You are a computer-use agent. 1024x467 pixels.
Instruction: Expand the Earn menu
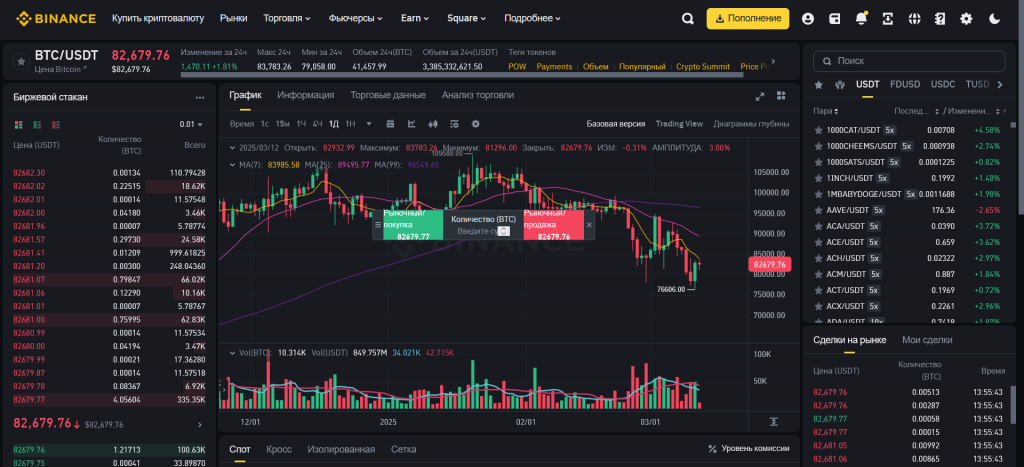415,18
